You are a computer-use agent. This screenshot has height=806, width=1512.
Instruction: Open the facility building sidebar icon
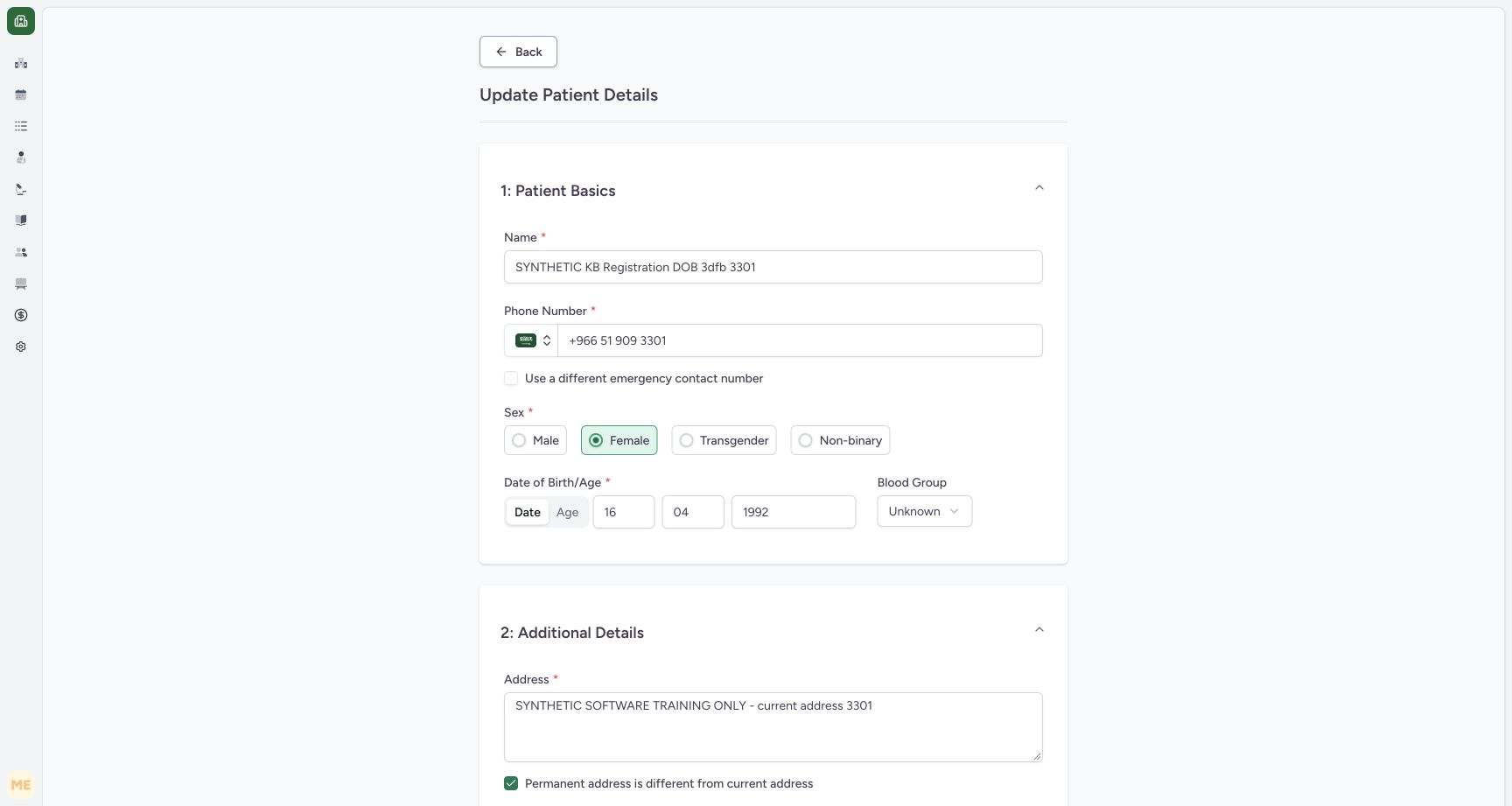pos(21,63)
